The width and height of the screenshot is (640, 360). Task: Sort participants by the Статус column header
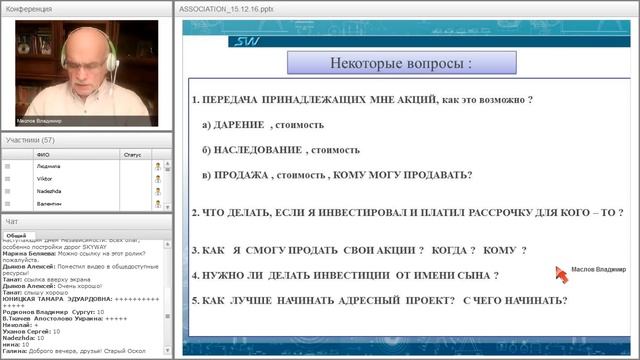pos(136,155)
